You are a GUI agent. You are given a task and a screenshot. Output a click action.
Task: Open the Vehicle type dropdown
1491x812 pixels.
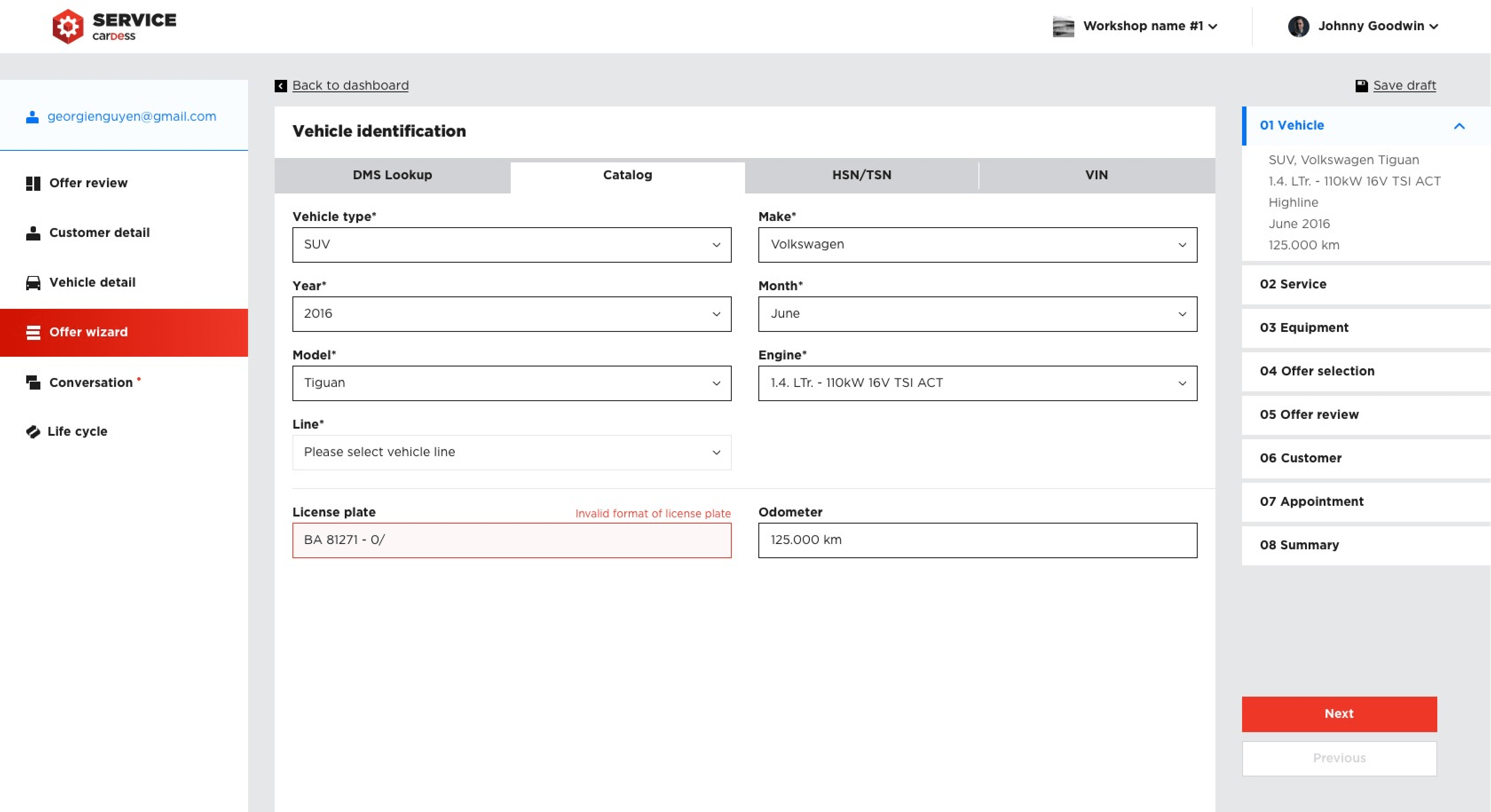point(512,245)
